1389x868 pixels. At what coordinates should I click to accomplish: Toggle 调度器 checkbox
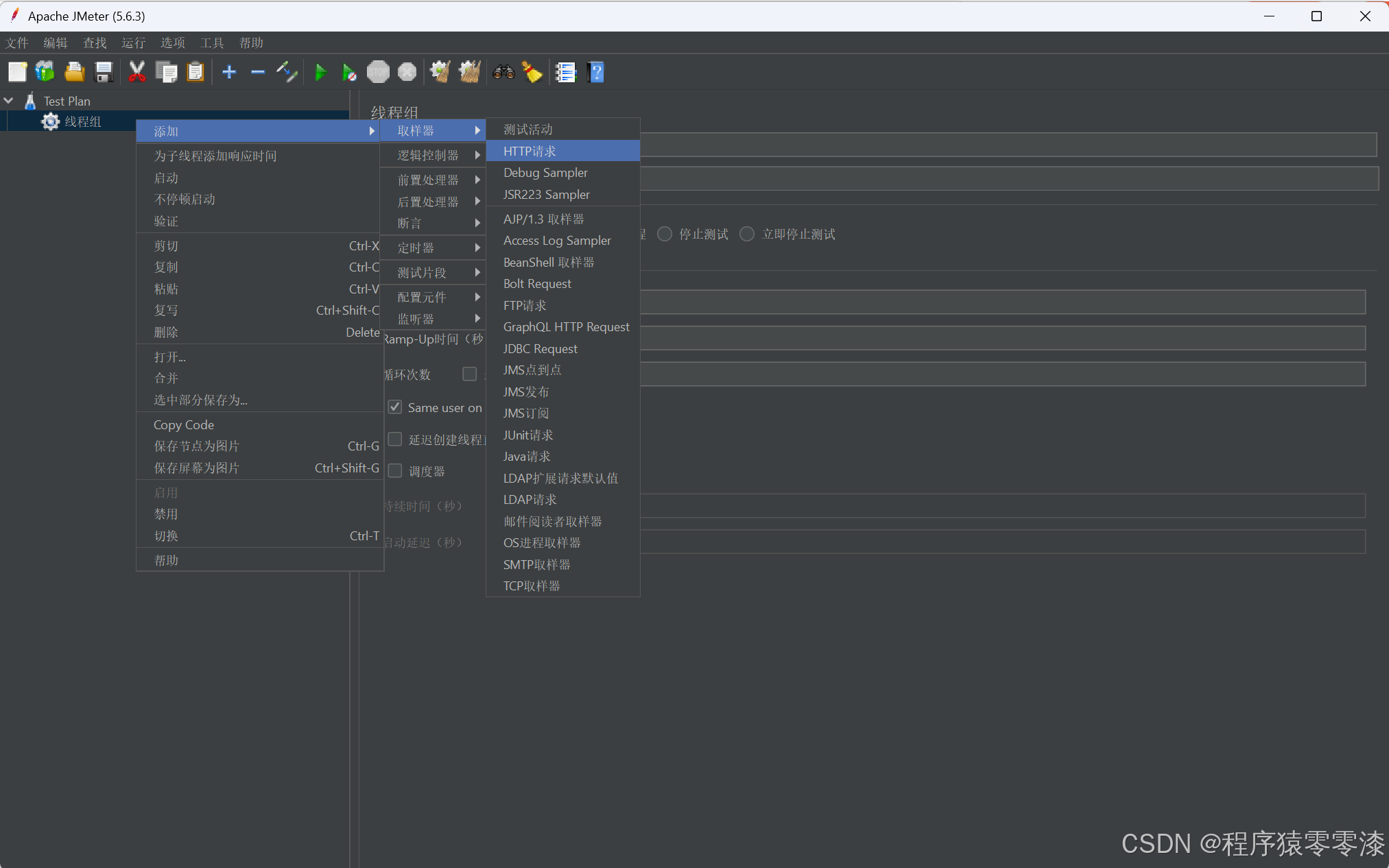pyautogui.click(x=395, y=470)
